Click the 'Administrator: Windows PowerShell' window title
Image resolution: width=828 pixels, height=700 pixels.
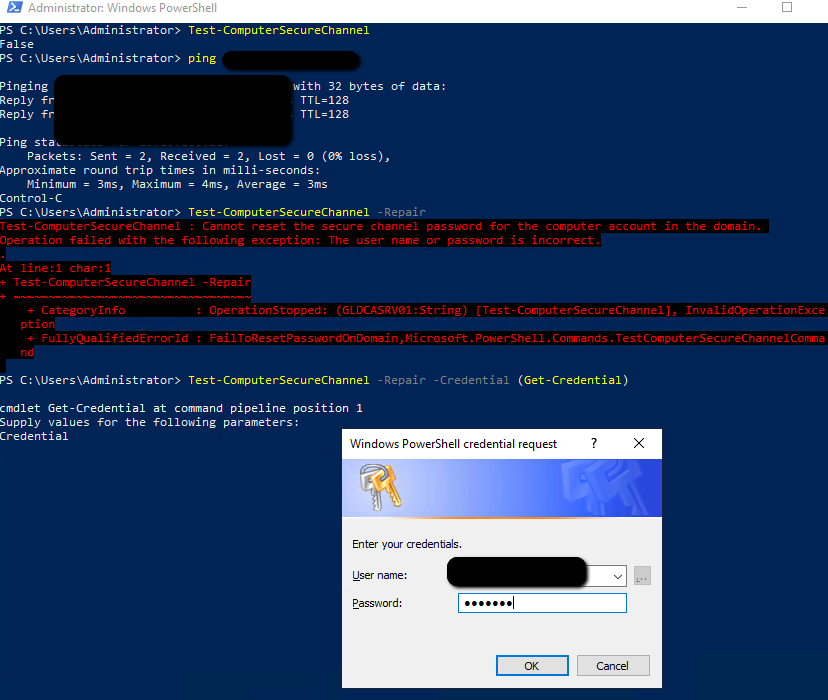123,8
